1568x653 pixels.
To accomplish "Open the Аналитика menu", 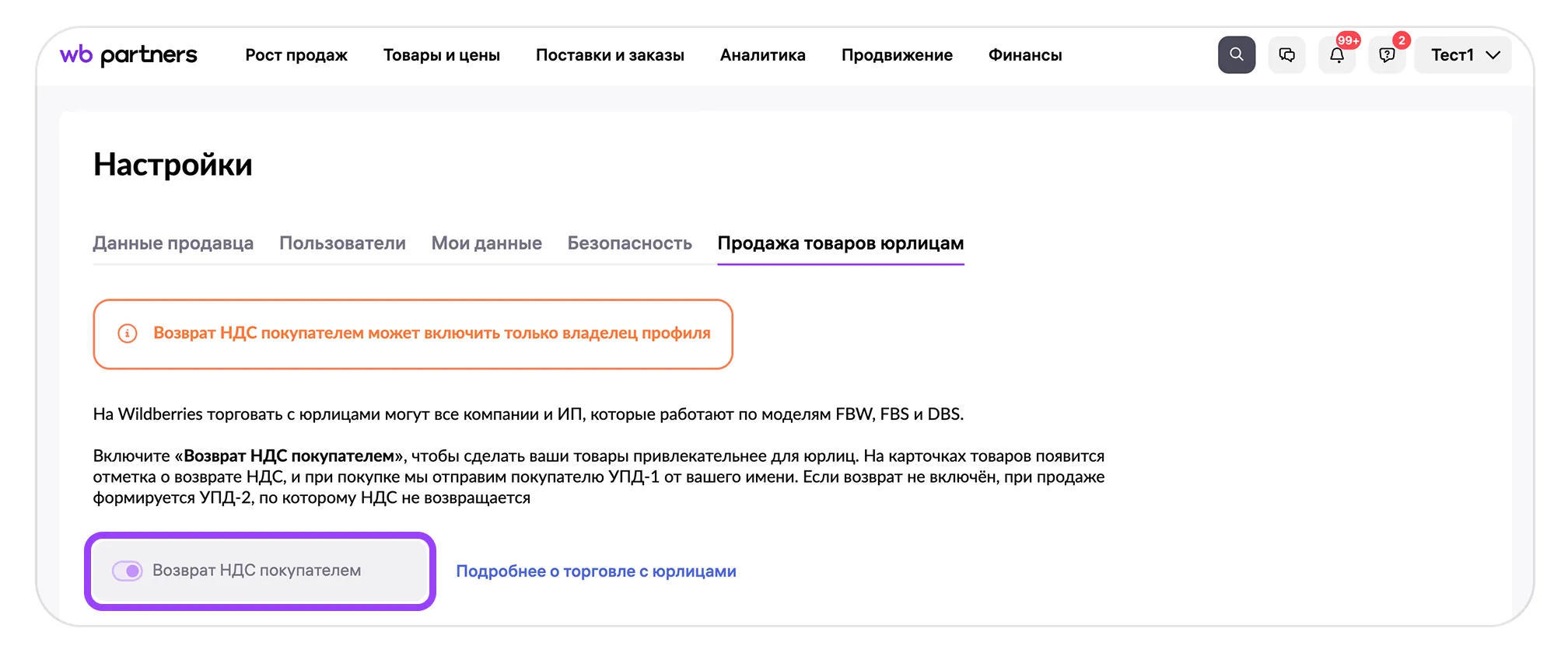I will click(x=762, y=55).
